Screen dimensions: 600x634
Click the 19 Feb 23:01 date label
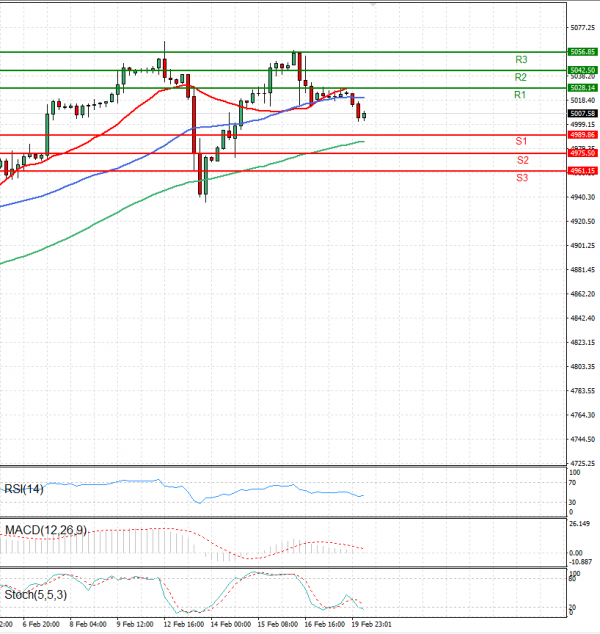[371, 624]
